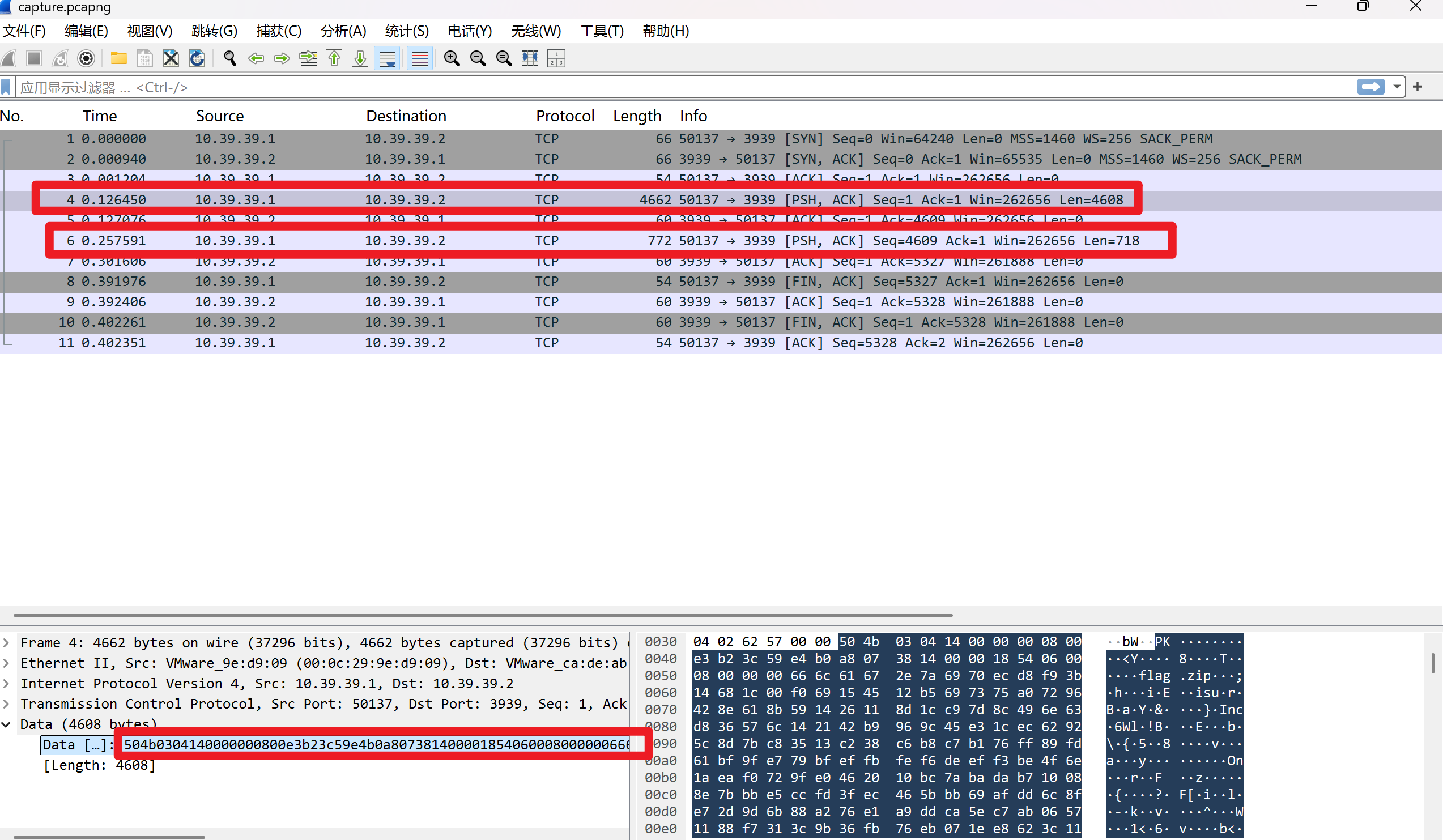Apply the display filter arrow button

pos(1370,87)
